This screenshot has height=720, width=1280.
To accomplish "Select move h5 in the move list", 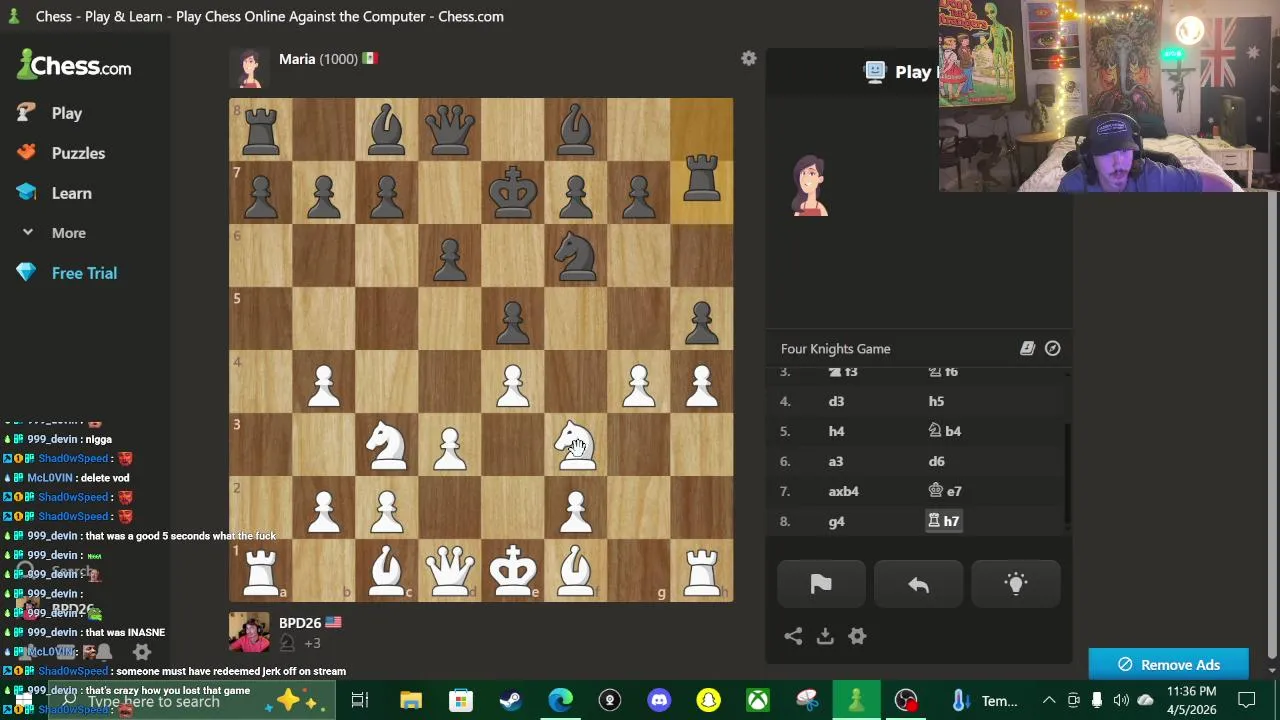I will [x=936, y=401].
